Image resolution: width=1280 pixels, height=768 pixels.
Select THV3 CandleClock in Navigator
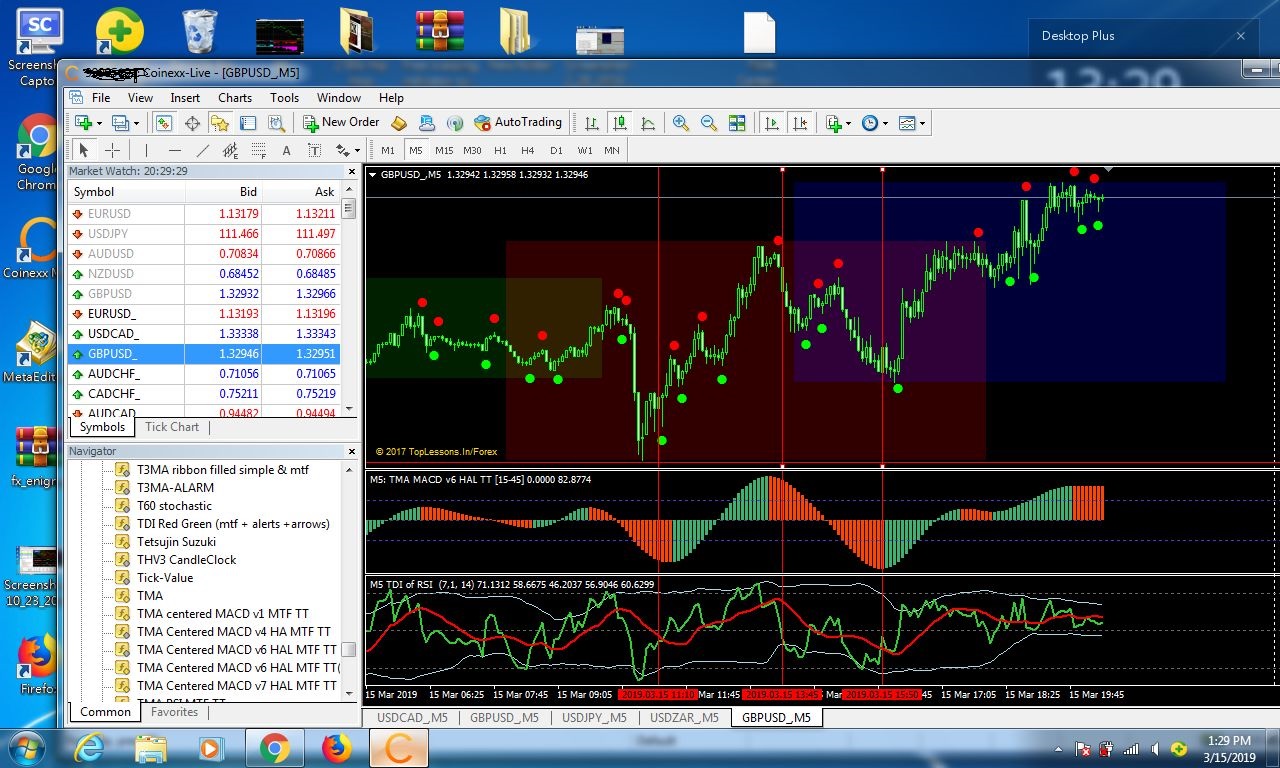click(x=186, y=559)
